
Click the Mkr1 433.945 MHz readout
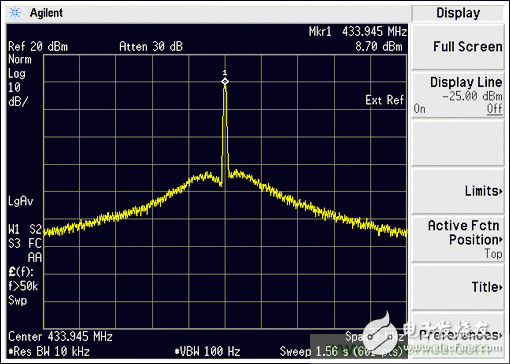[358, 32]
